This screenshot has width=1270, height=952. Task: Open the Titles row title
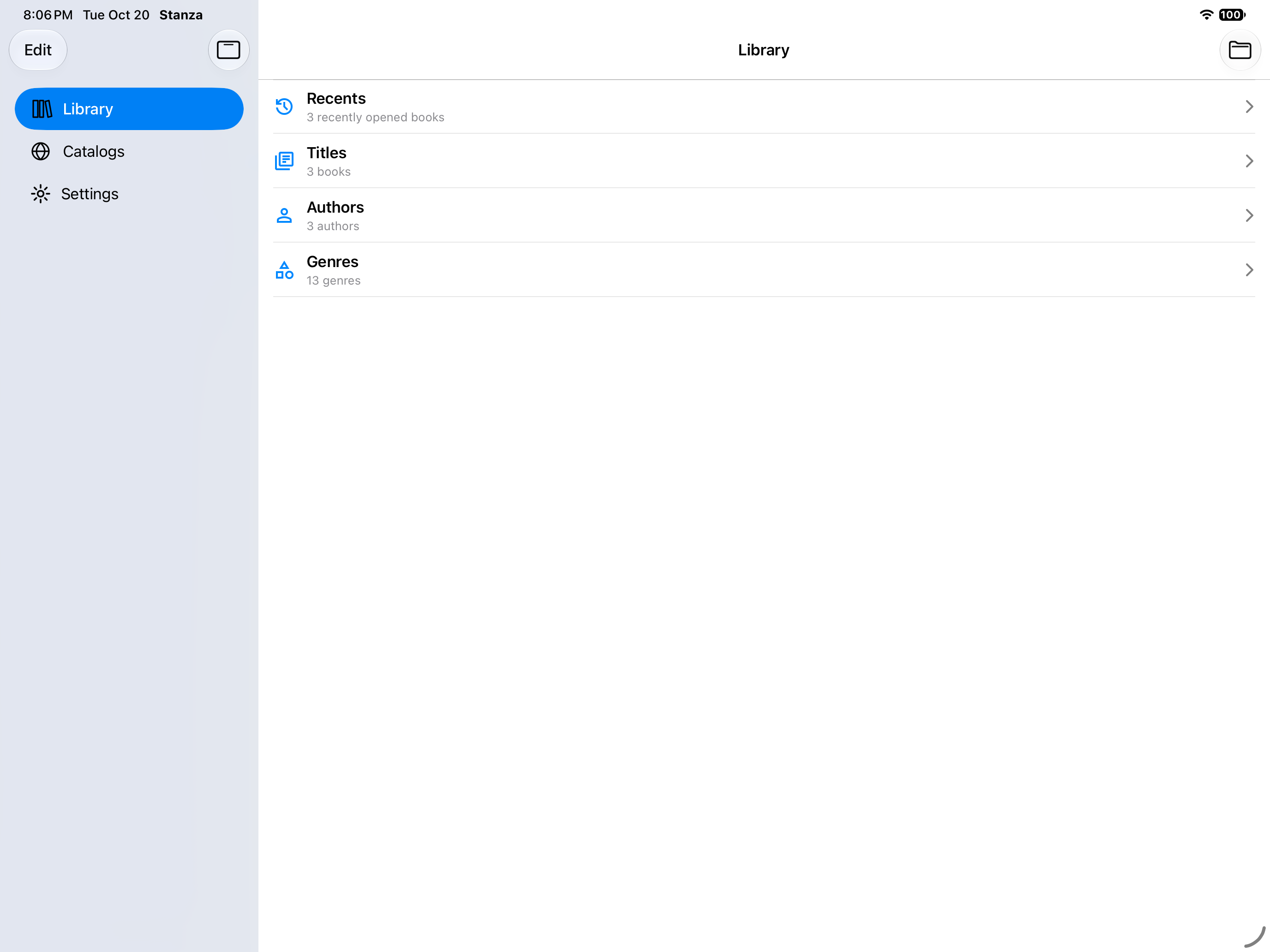click(327, 153)
